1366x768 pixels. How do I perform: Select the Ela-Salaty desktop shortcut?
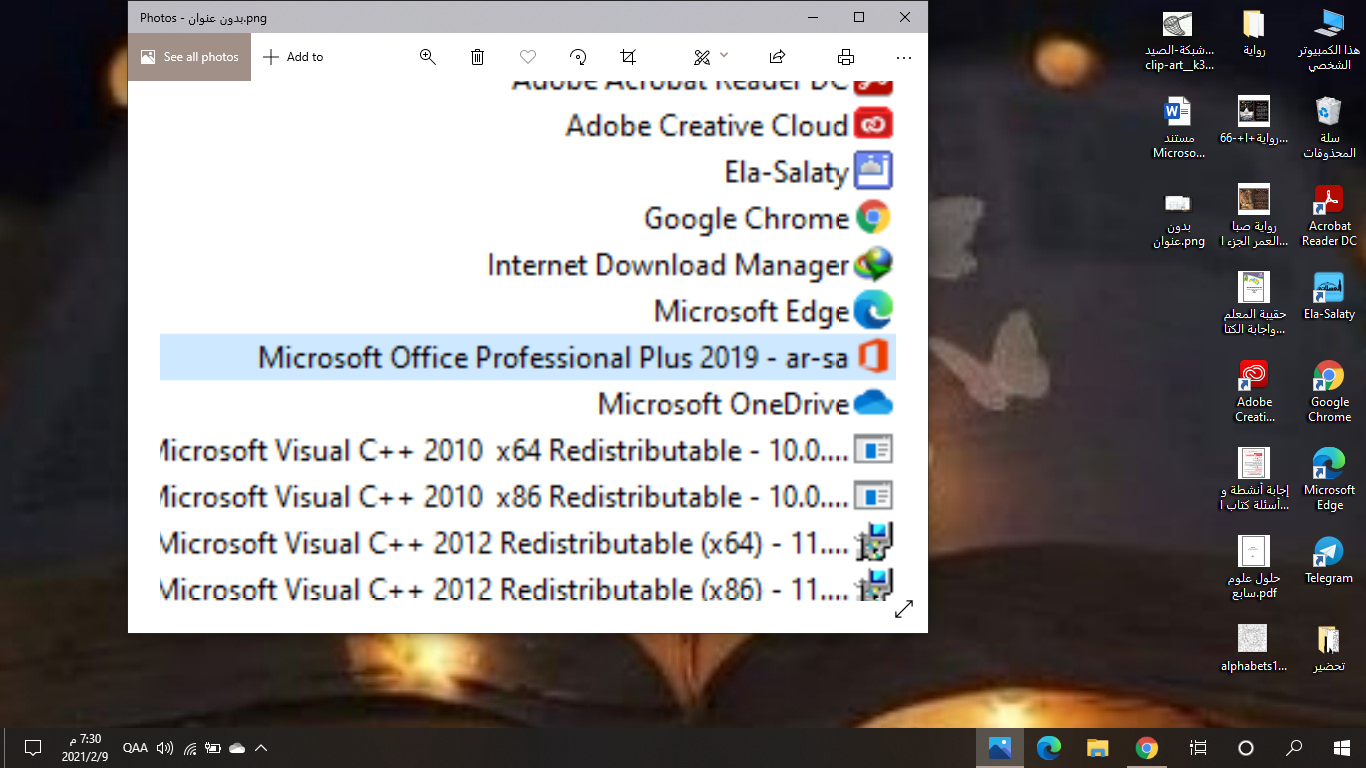pos(1329,297)
